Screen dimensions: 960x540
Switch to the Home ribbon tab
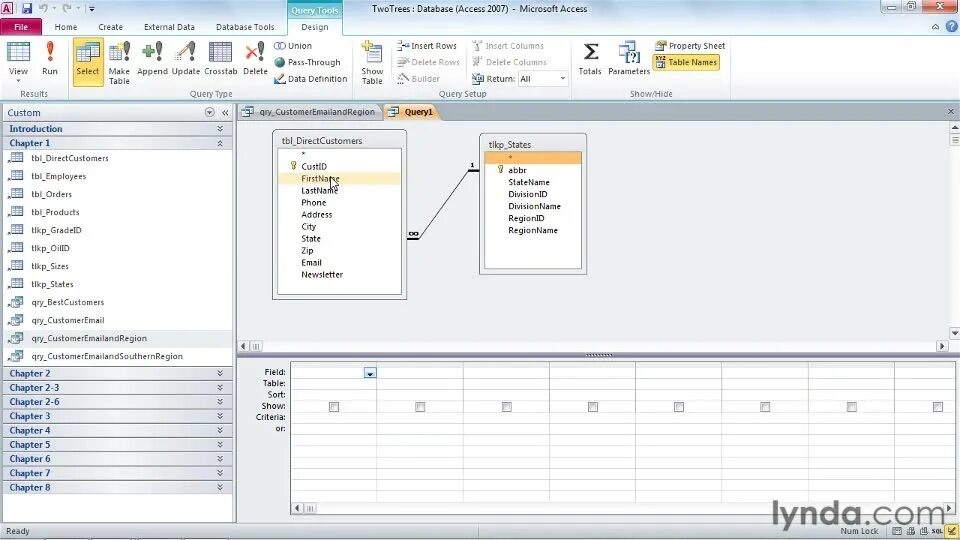coord(66,27)
